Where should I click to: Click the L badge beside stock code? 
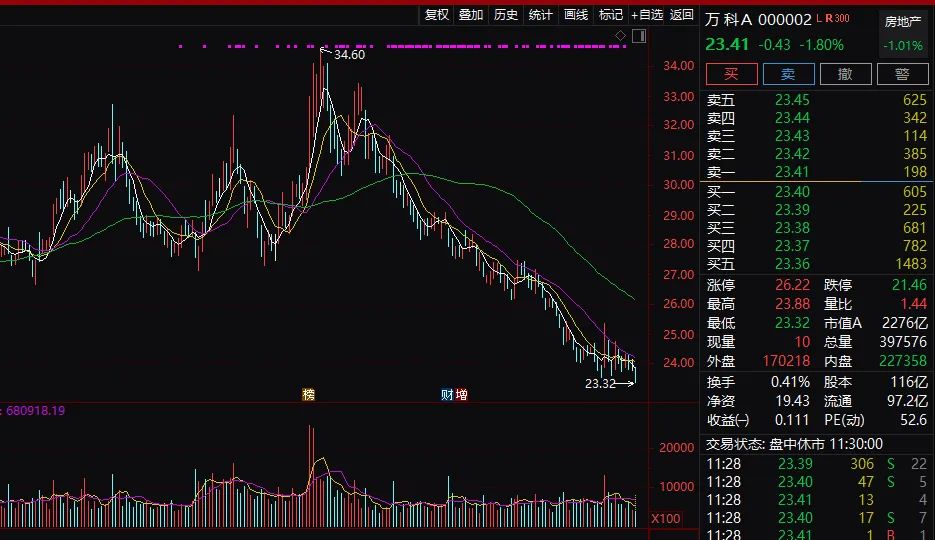click(819, 18)
